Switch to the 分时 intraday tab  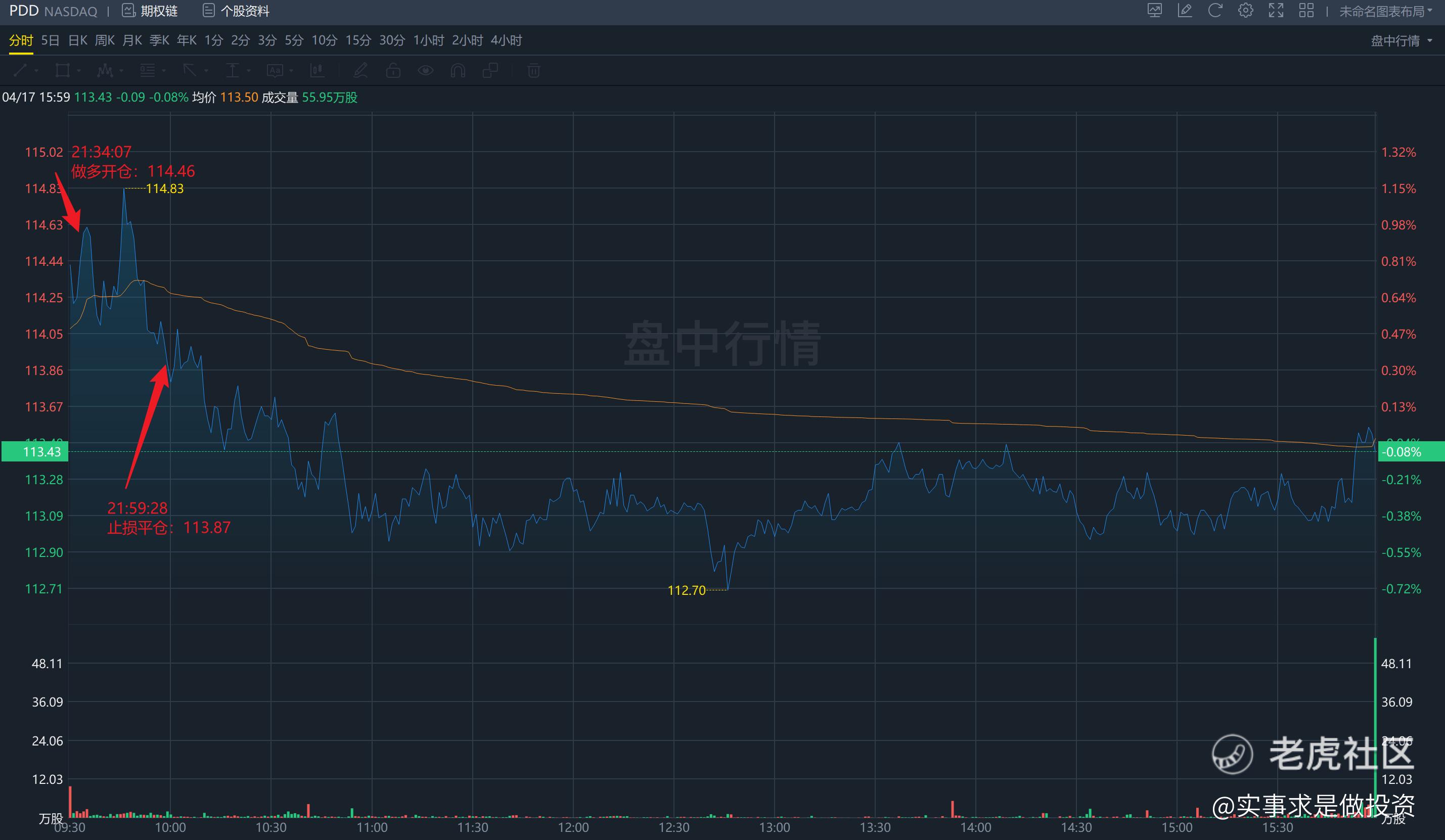tap(21, 41)
